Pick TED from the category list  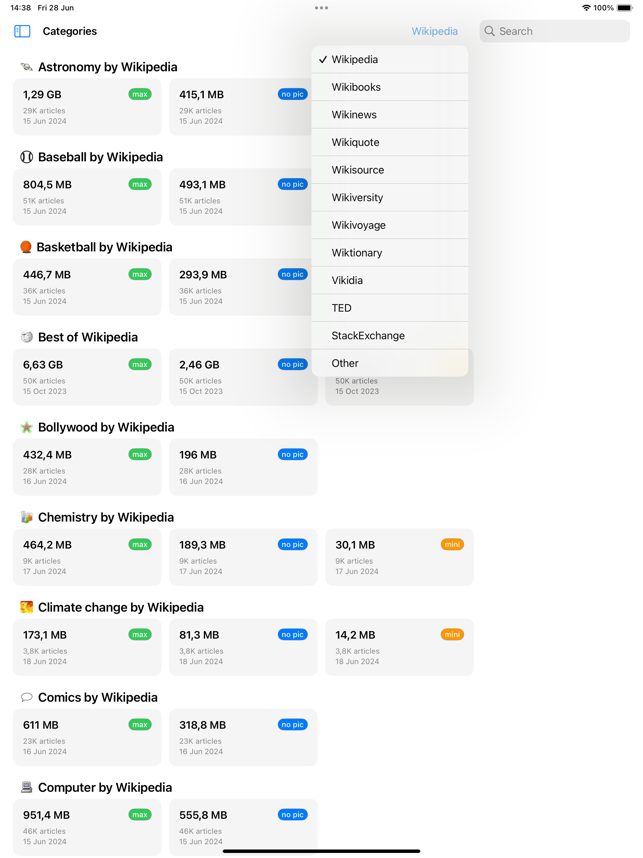coord(389,308)
